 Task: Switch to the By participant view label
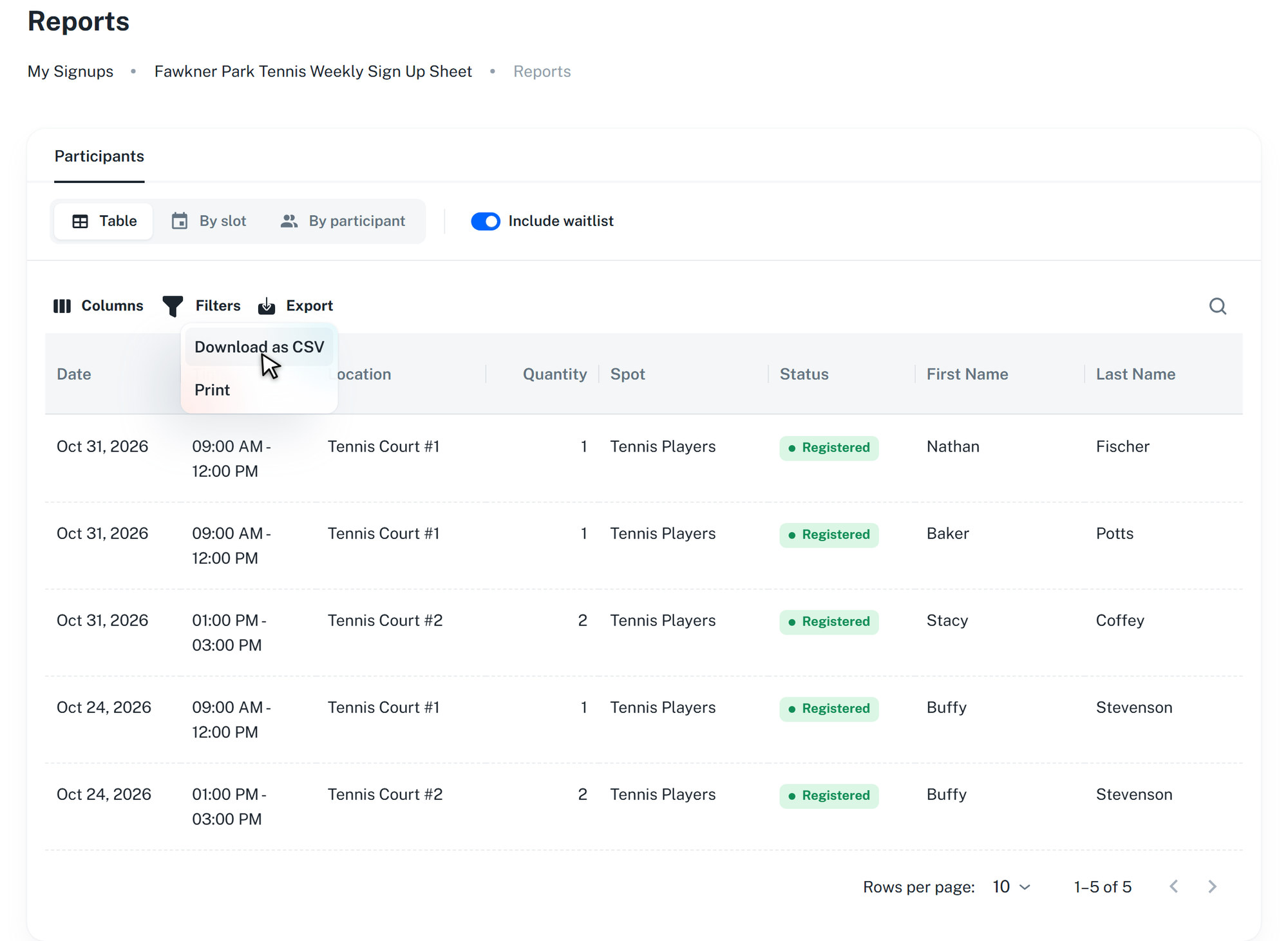click(357, 221)
